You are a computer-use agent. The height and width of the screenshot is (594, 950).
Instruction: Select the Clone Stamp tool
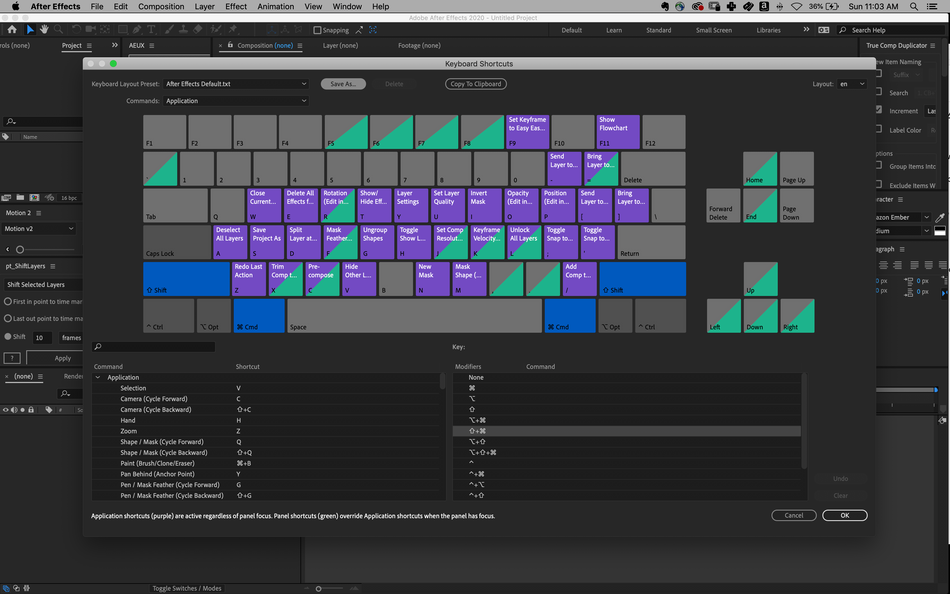[x=183, y=30]
